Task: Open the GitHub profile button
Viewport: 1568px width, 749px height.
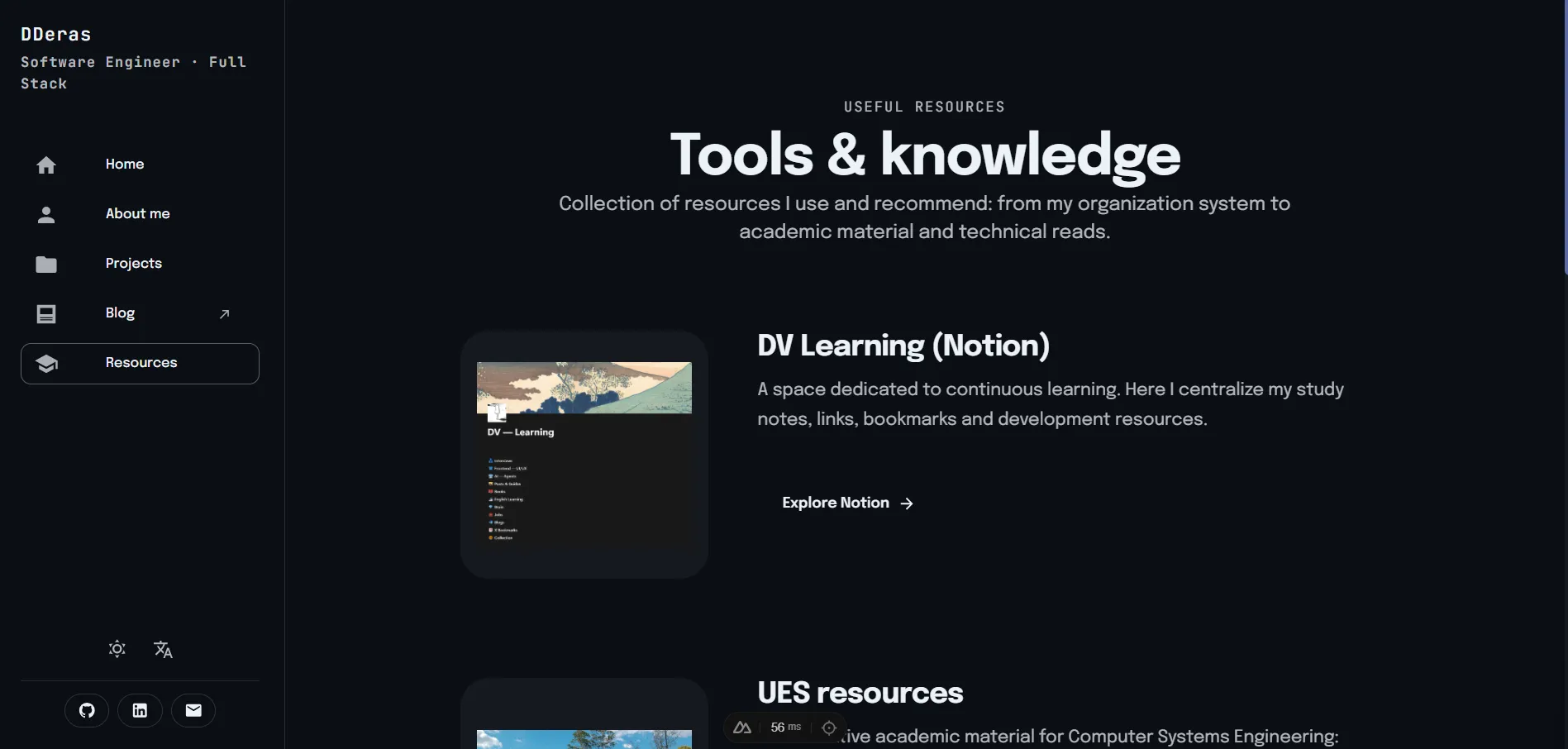Action: [x=87, y=710]
